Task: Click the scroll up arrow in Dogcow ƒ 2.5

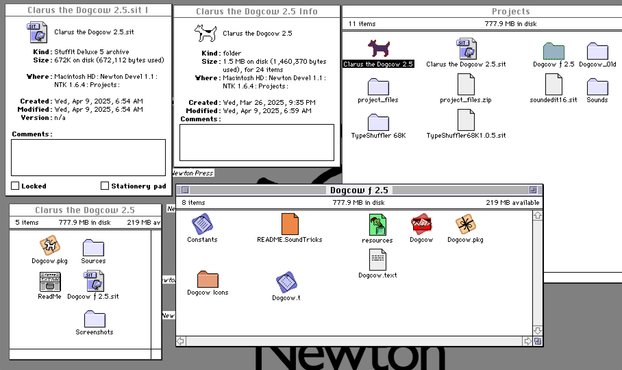Action: pos(538,215)
